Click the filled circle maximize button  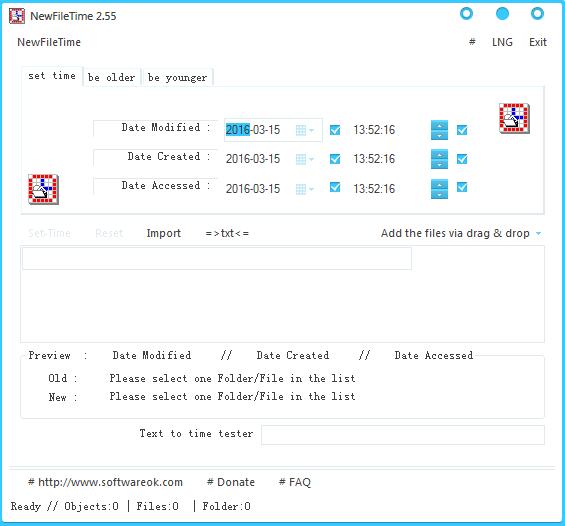pyautogui.click(x=502, y=14)
